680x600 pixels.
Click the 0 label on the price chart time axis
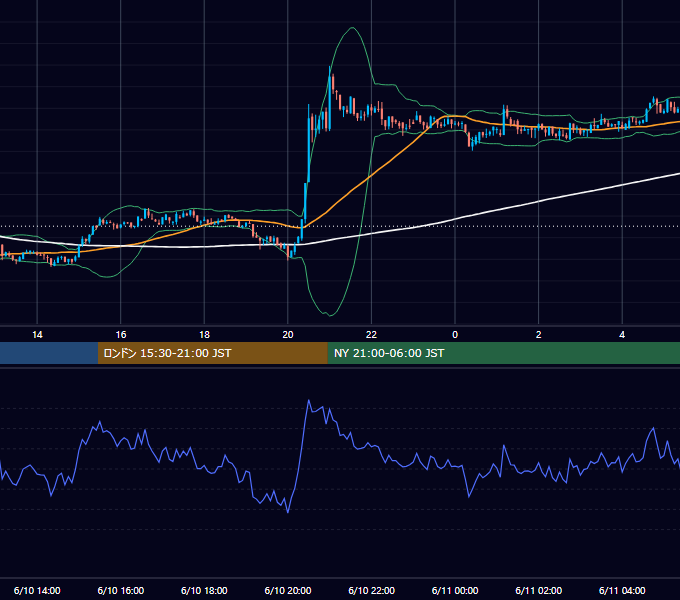(455, 335)
